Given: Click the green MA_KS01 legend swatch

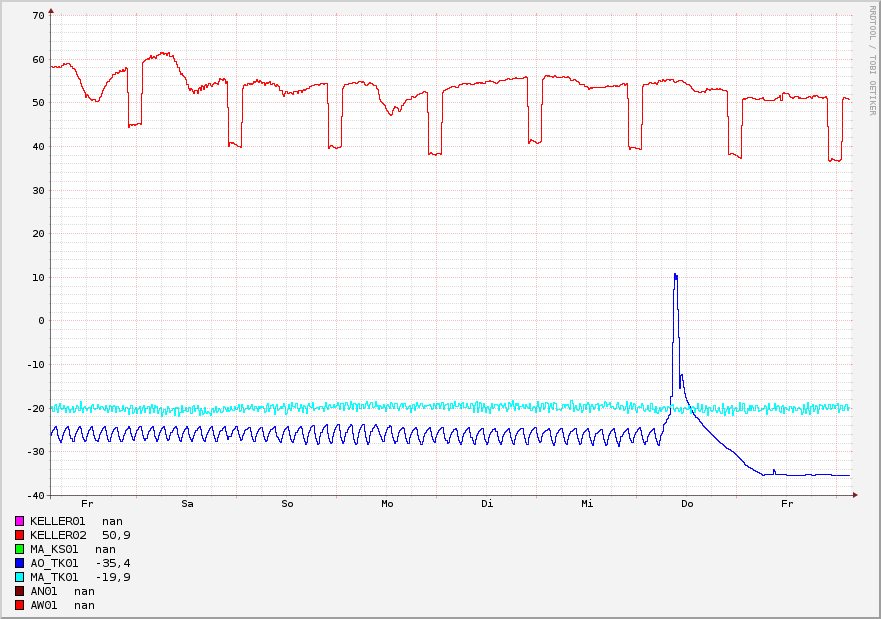Looking at the screenshot, I should pyautogui.click(x=19, y=549).
